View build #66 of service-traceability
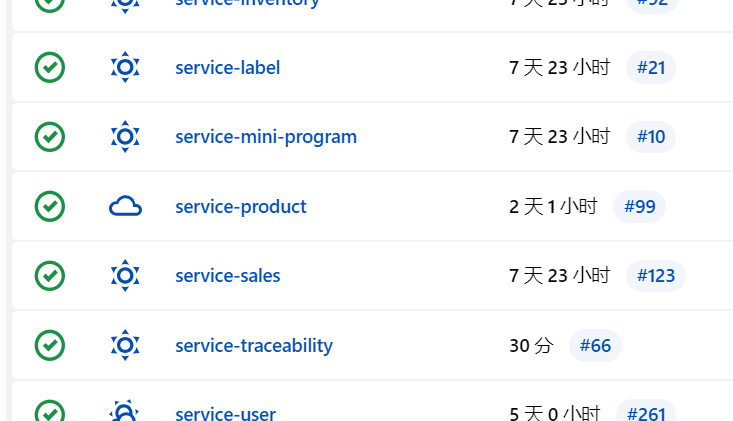Image resolution: width=733 pixels, height=421 pixels. pos(595,346)
